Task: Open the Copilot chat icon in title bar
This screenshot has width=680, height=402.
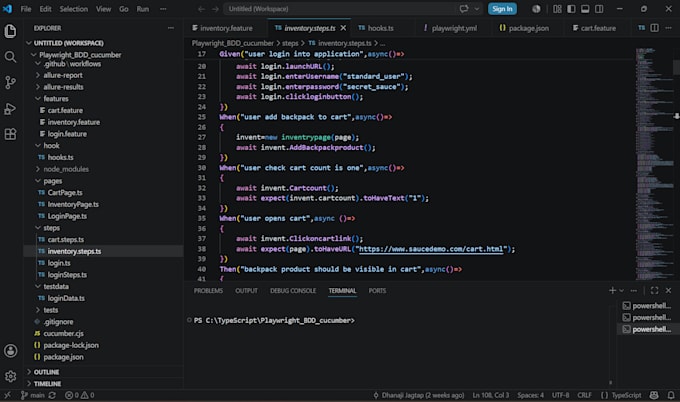Action: tap(464, 9)
